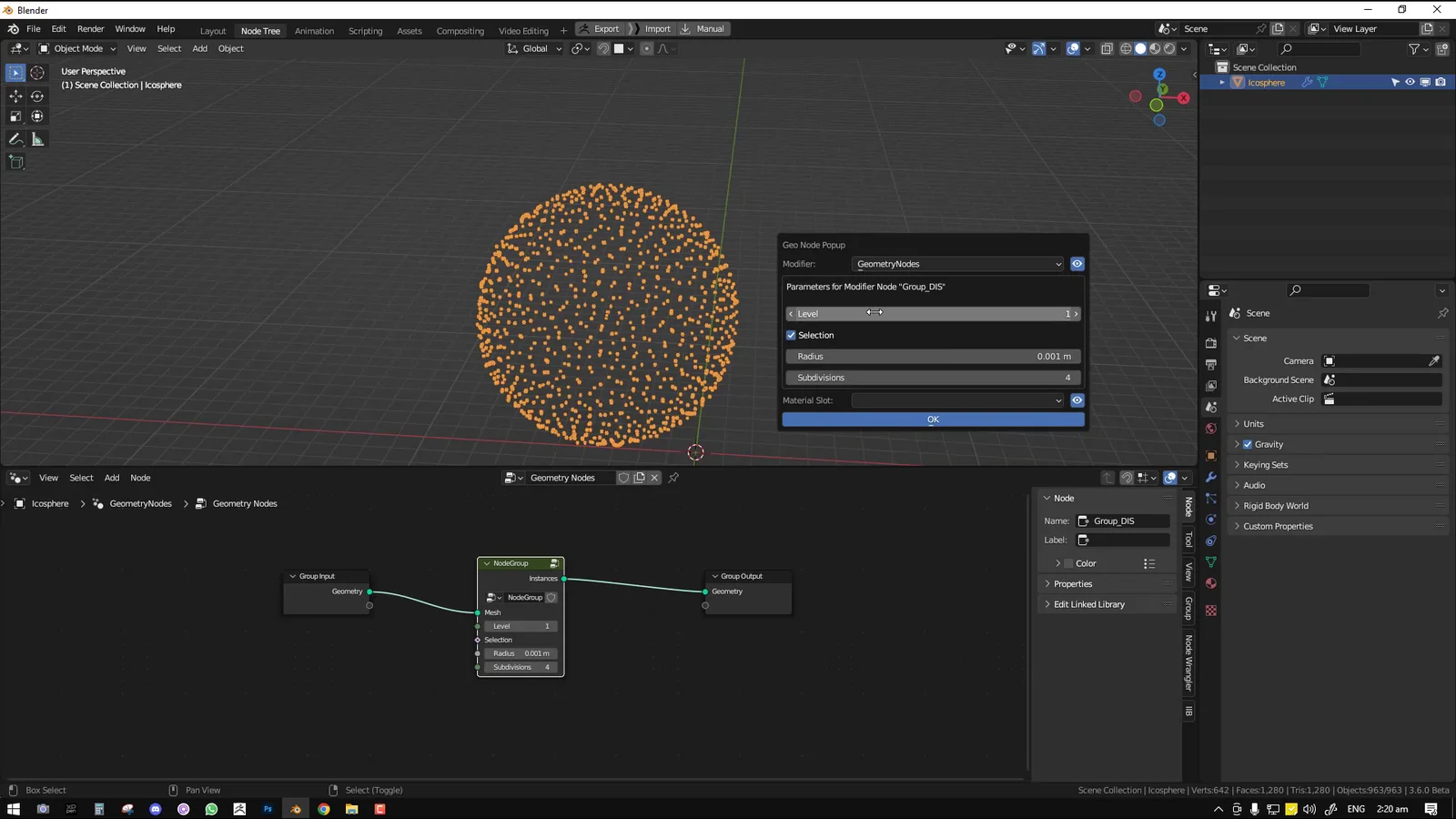
Task: Expand the Rigid Body World section
Action: (x=1274, y=505)
